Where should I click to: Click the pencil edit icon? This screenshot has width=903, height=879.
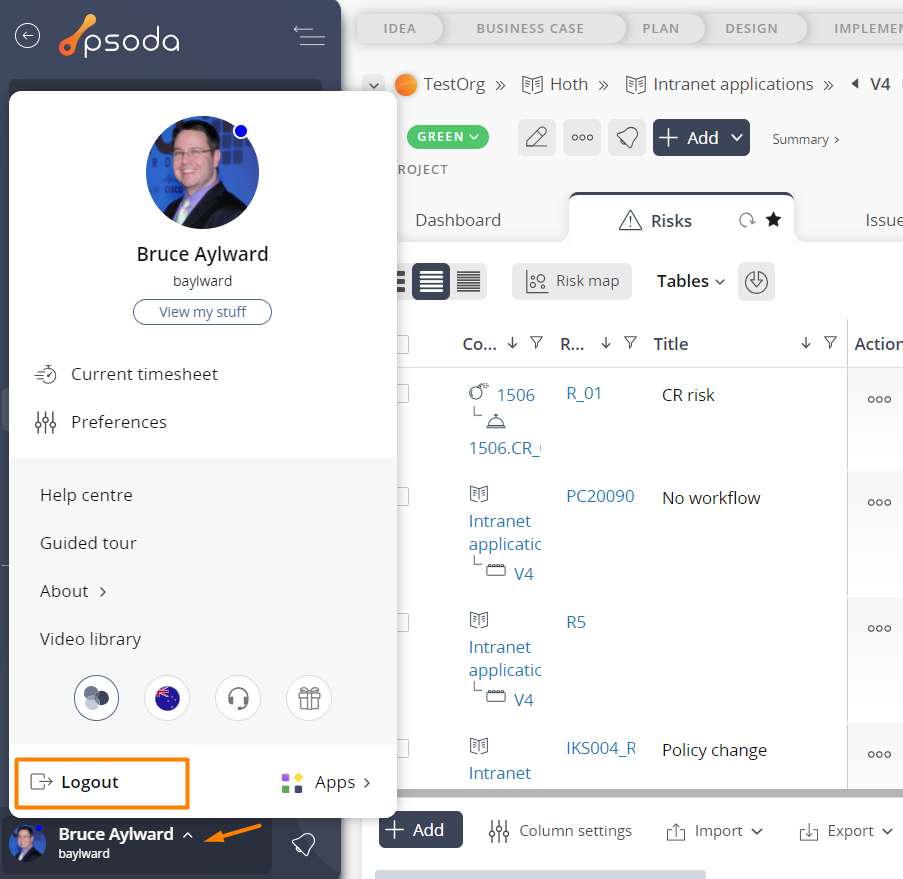(x=537, y=138)
